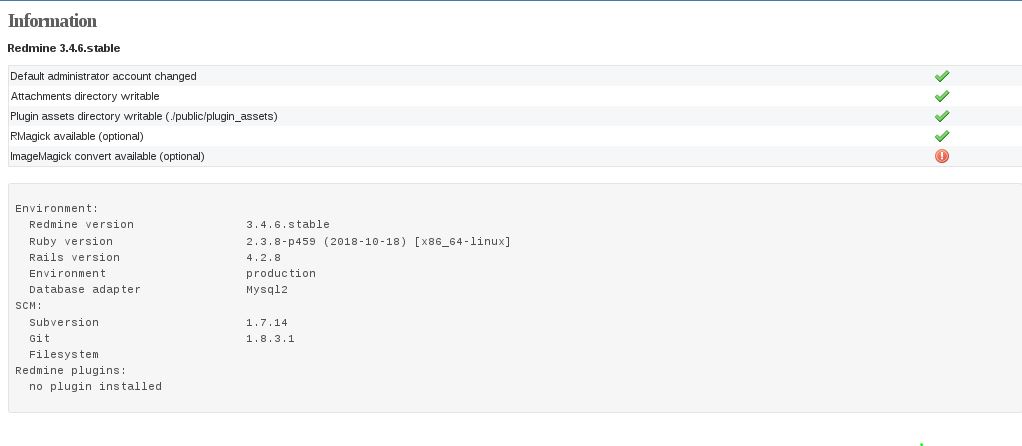
Task: Click the Subversion version 1.7.14
Action: click(x=267, y=323)
